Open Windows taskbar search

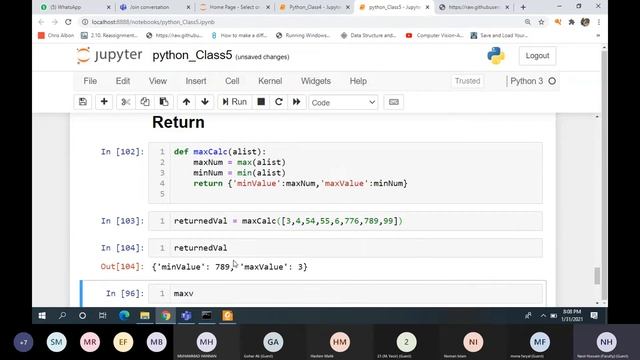click(62, 316)
